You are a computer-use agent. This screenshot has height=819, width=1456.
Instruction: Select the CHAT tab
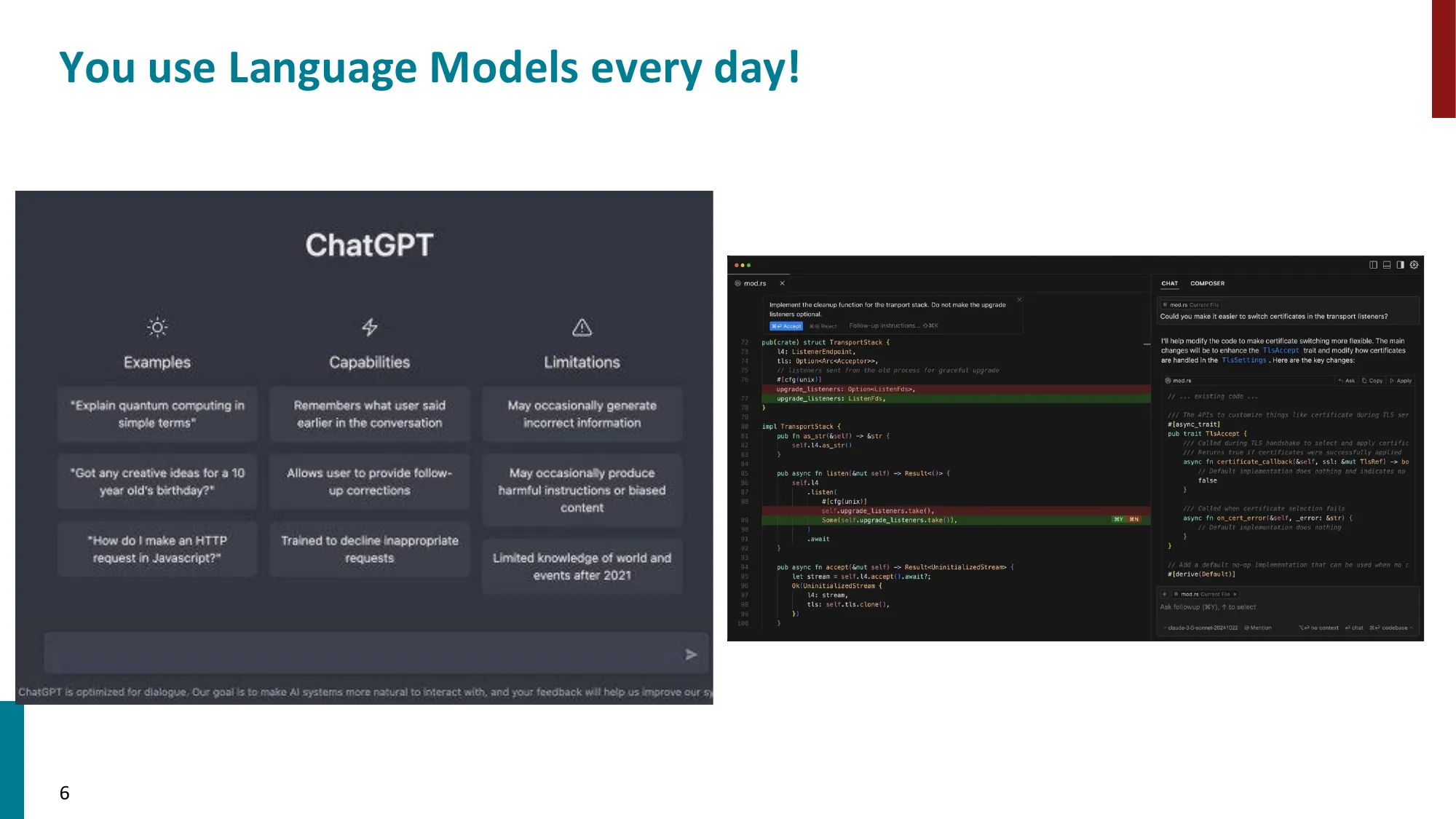click(1169, 283)
